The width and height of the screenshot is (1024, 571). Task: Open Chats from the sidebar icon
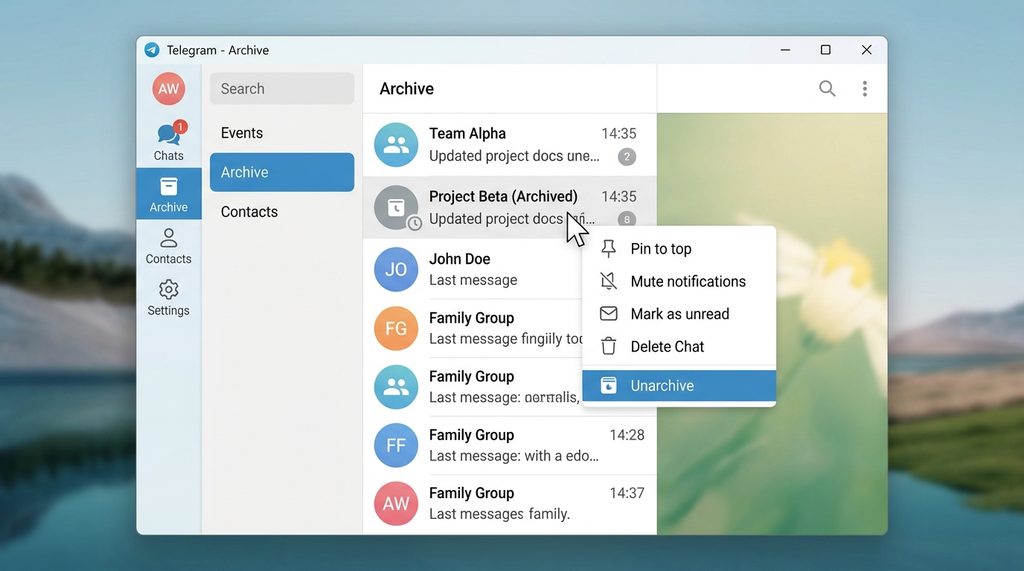168,136
